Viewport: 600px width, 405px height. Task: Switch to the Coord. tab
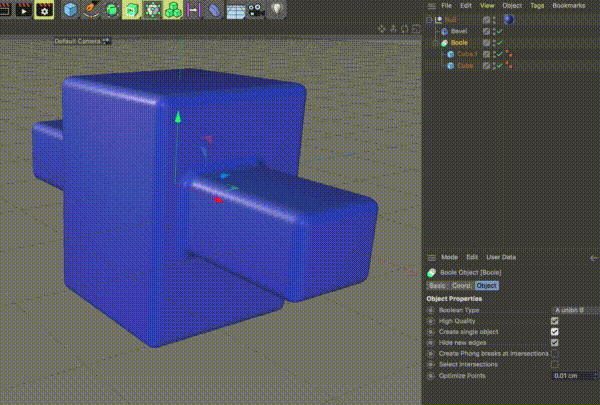point(461,286)
